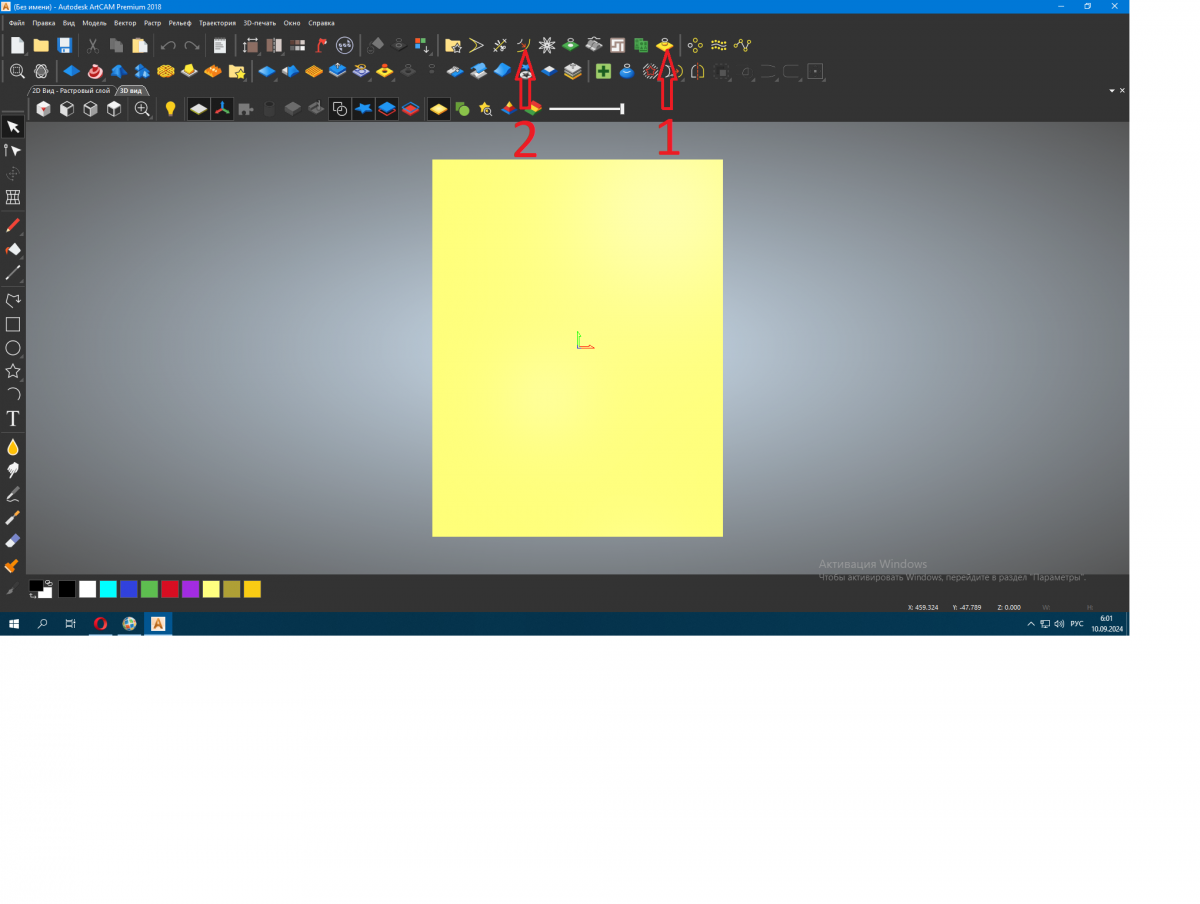Select the Text tool
Screen dimensions: 1200x904
click(x=13, y=419)
